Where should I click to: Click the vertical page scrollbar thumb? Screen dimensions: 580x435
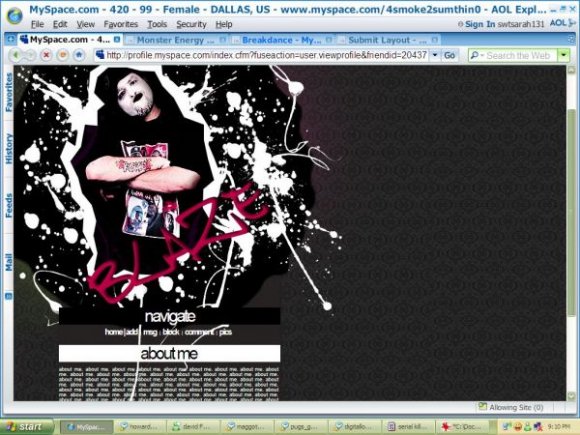click(572, 213)
